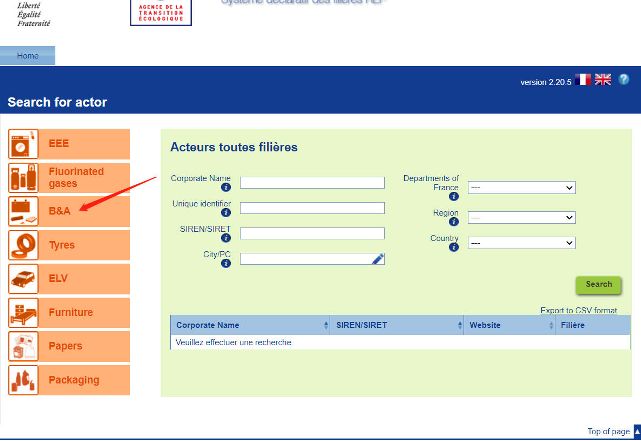
Task: Select the Furniture bed icon
Action: point(24,313)
